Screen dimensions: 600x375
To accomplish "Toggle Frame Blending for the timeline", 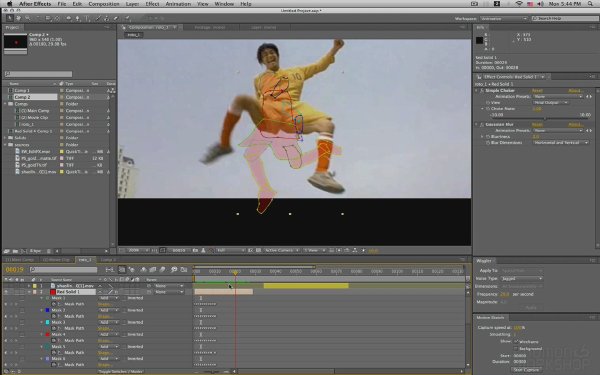I will click(153, 270).
